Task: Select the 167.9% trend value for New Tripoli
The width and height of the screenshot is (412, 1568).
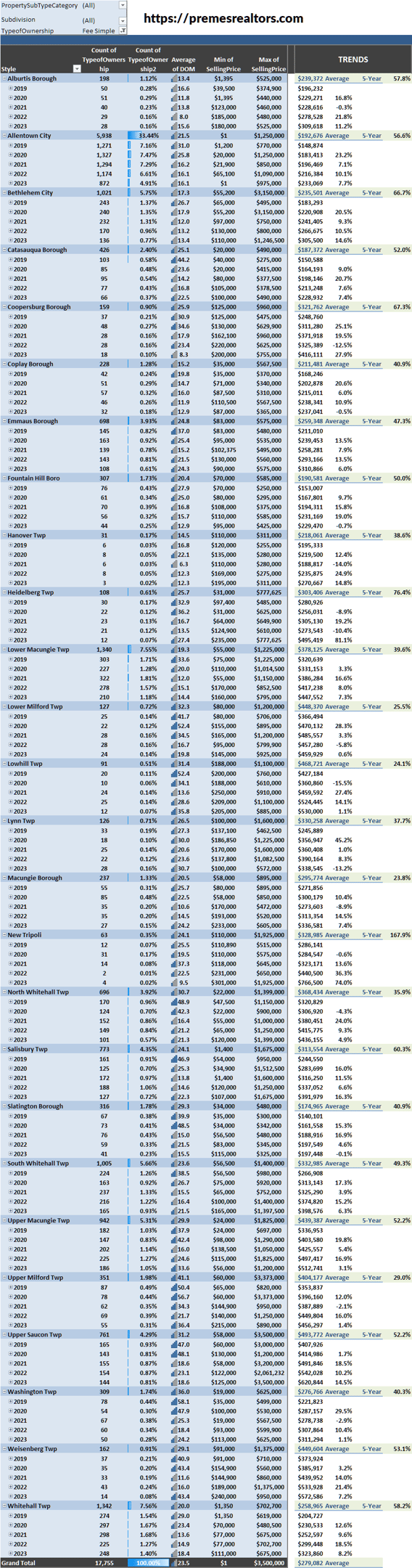Action: [x=400, y=935]
